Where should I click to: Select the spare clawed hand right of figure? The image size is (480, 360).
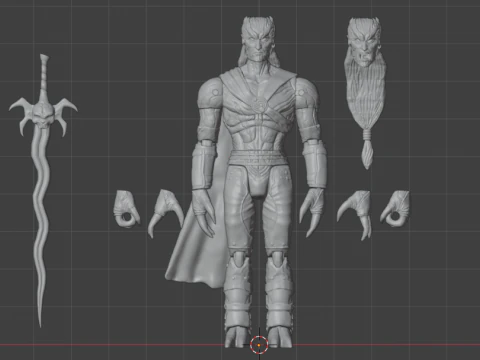tap(355, 214)
